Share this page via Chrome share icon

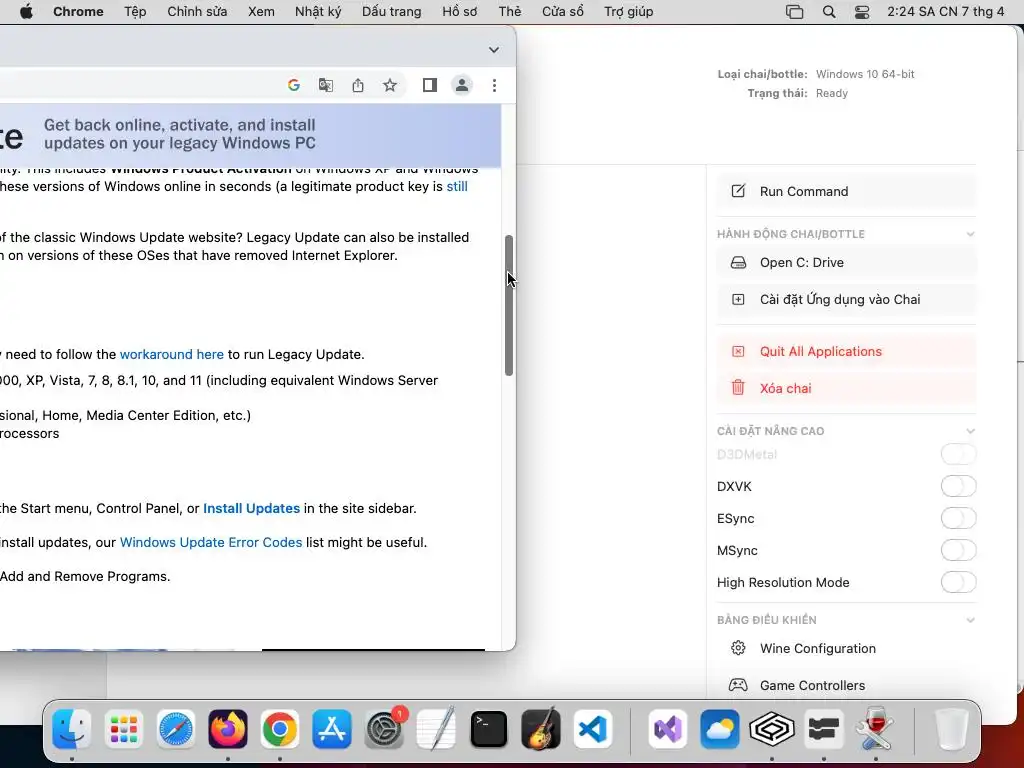click(358, 85)
